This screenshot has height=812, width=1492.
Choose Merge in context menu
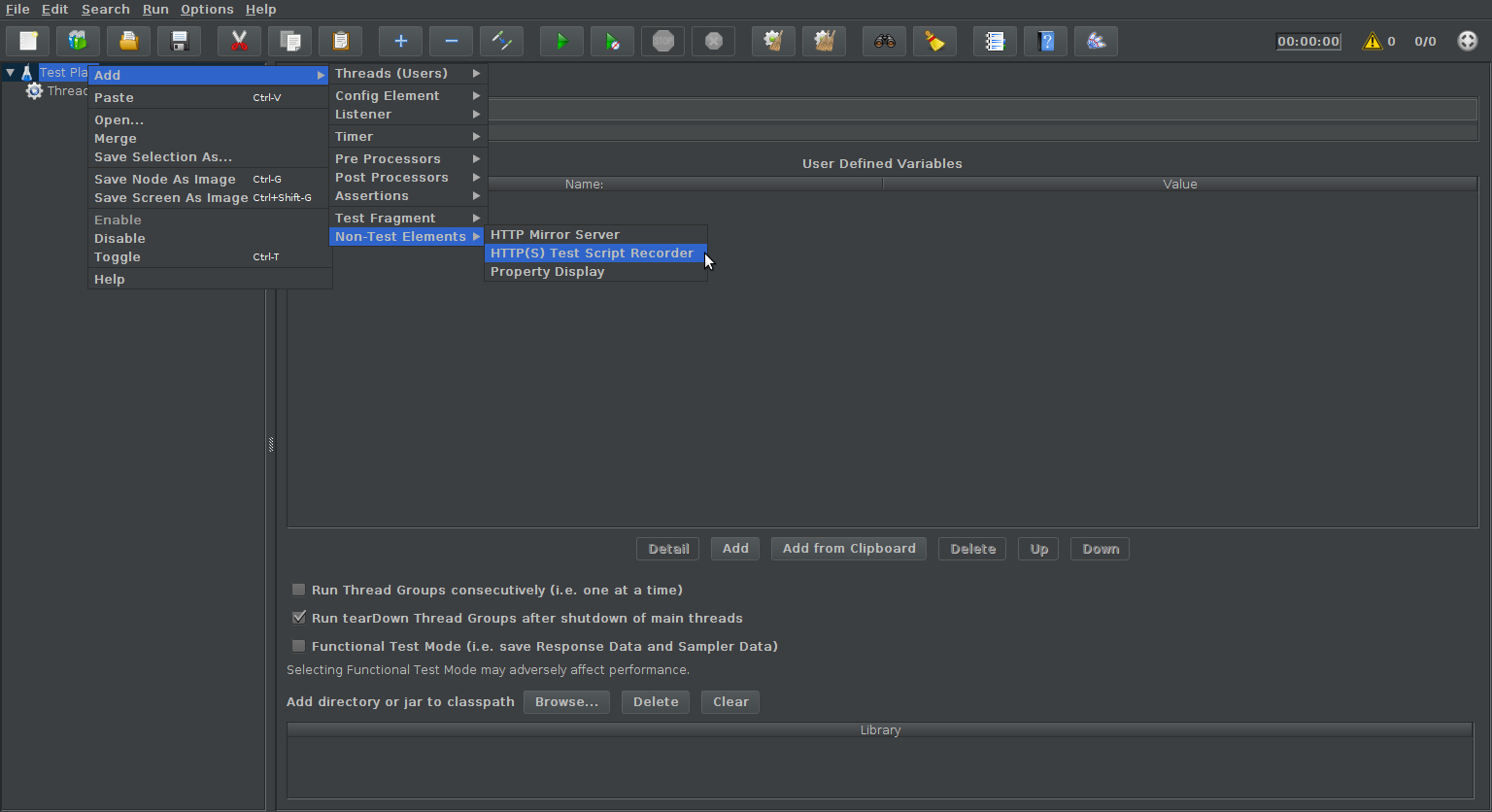click(210, 139)
